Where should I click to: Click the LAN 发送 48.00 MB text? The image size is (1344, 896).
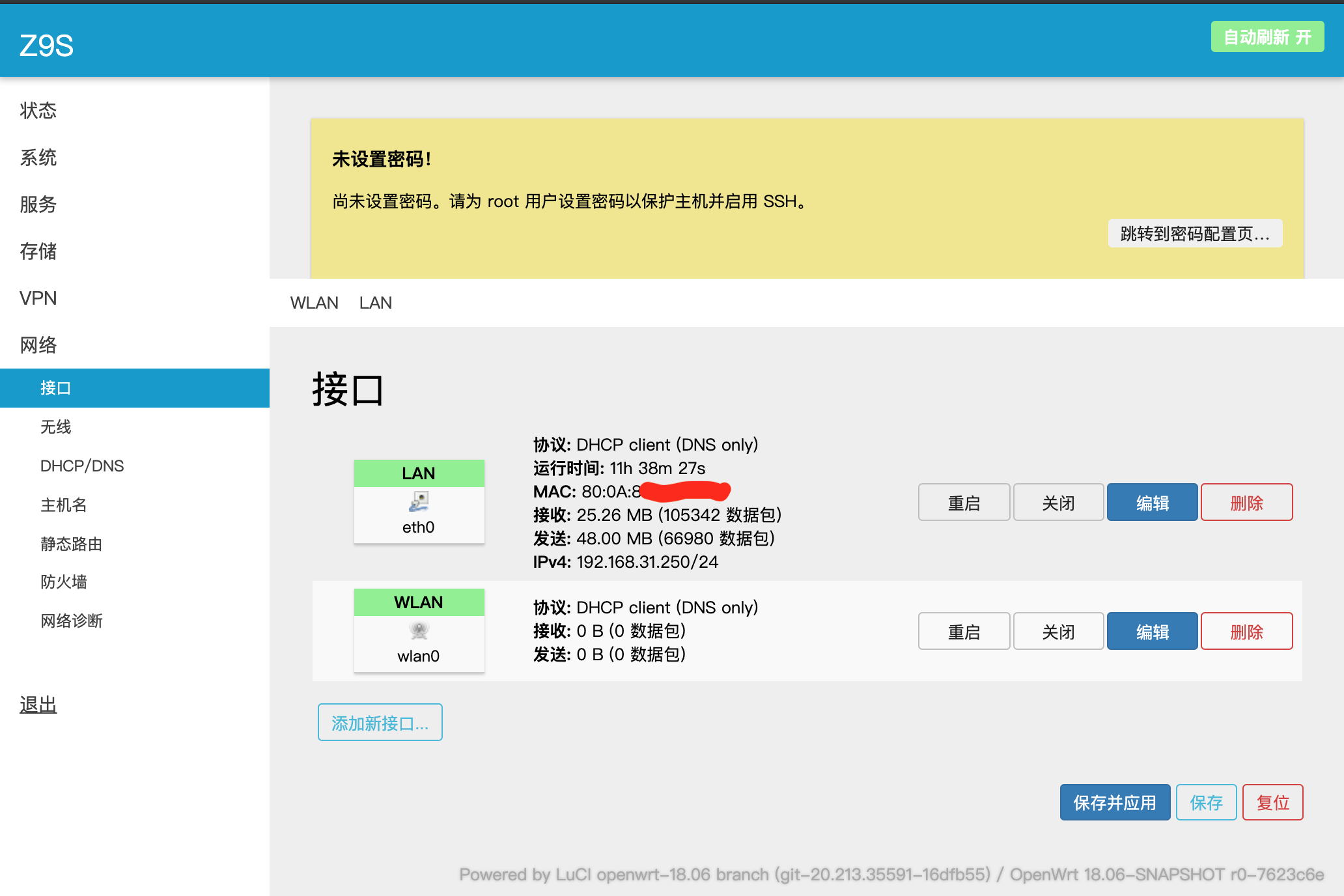[654, 539]
